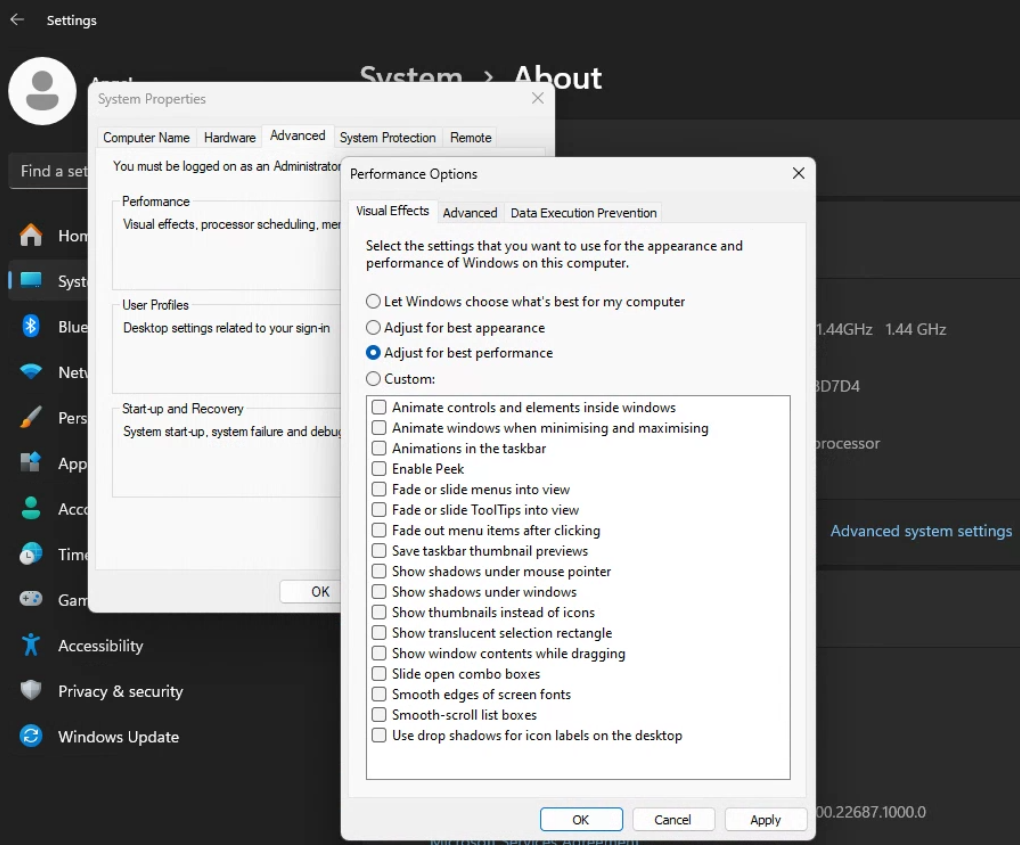Check Show window contents while dragging
This screenshot has height=845, width=1020.
point(379,653)
